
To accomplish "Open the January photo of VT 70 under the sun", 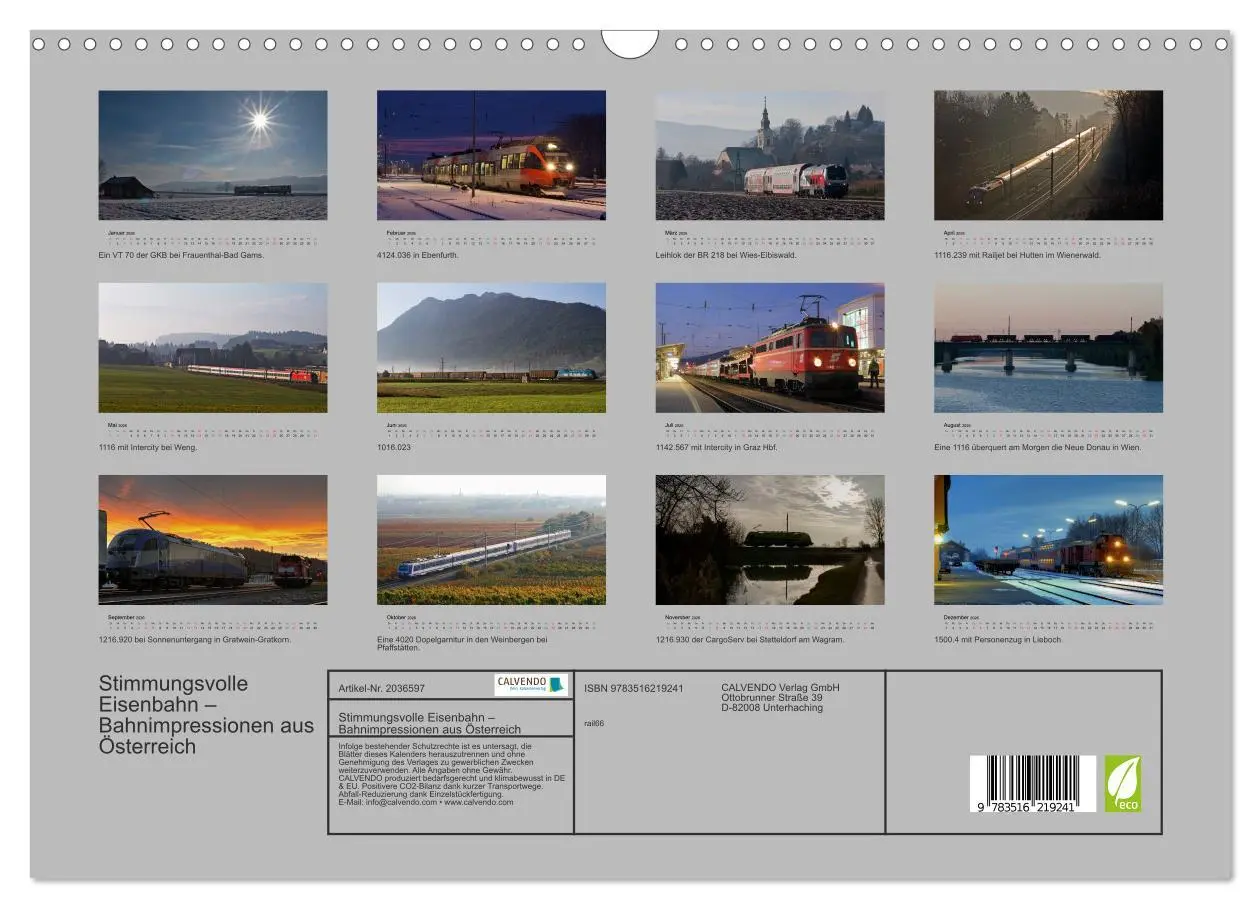I will tap(213, 155).
